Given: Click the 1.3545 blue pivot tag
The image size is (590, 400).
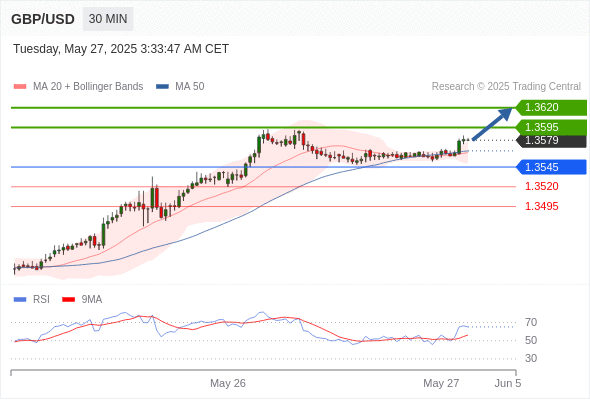Looking at the screenshot, I should pos(551,167).
